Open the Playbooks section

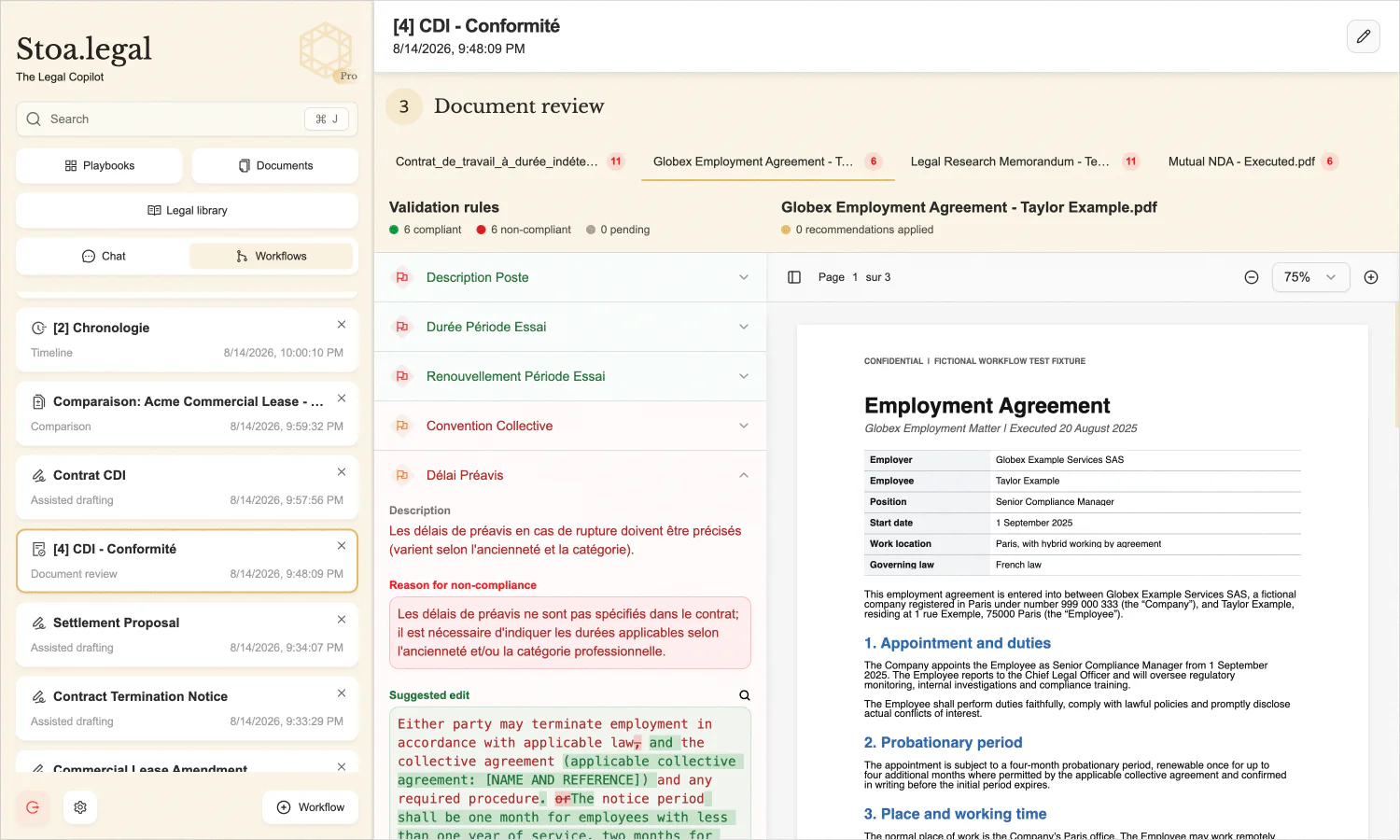(x=99, y=165)
